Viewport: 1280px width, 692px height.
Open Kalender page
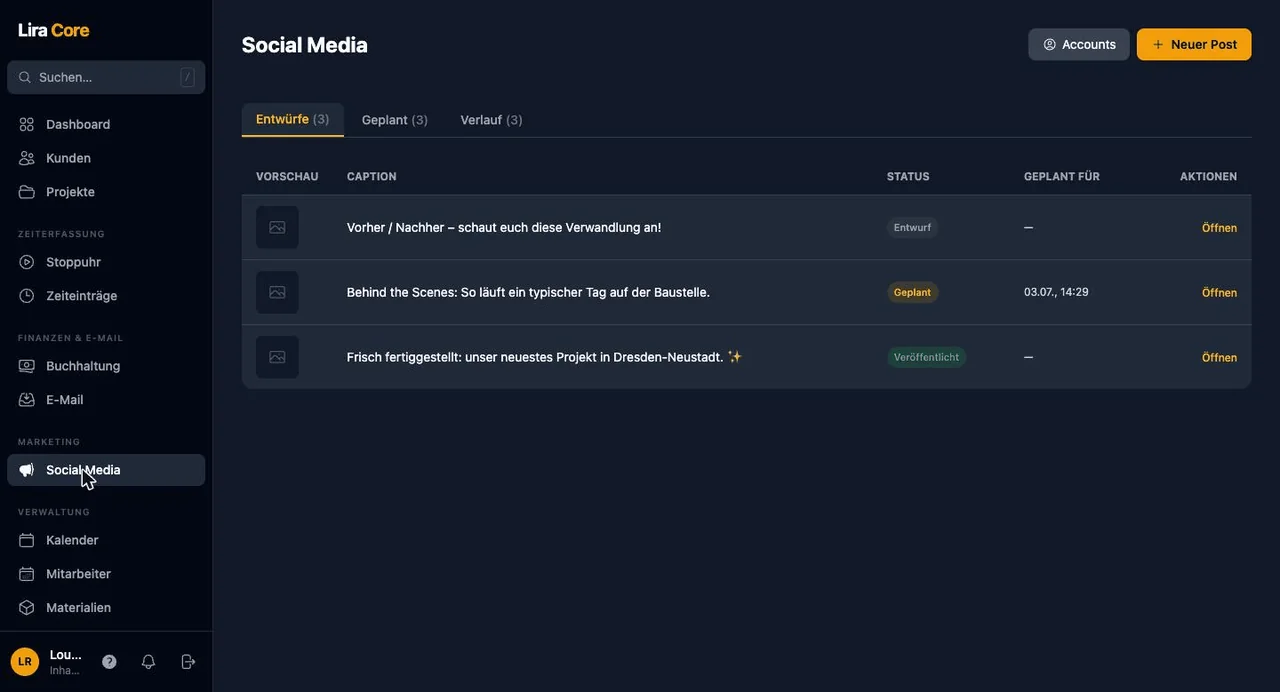[x=106, y=540]
